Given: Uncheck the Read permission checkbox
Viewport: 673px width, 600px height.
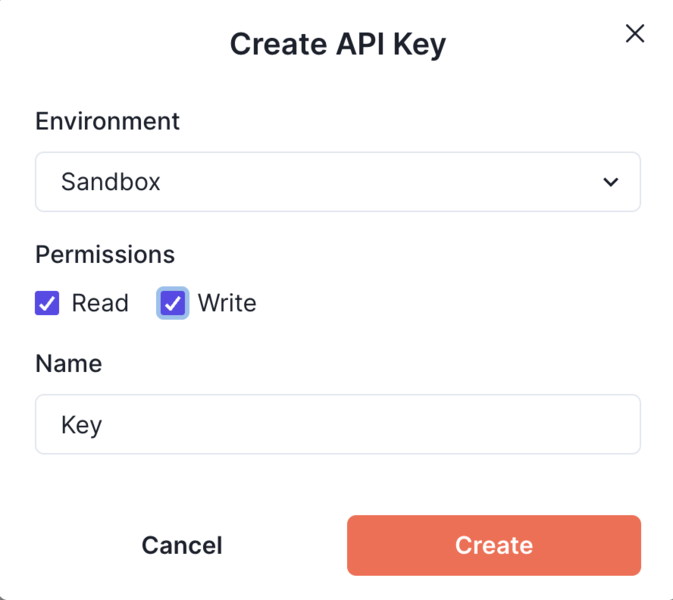Looking at the screenshot, I should tap(47, 303).
